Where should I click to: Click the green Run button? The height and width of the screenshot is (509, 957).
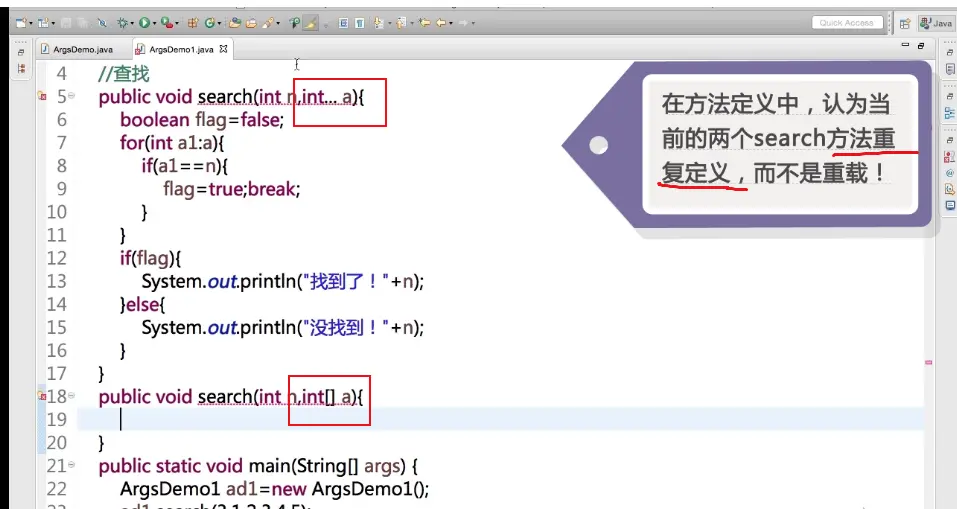(144, 23)
